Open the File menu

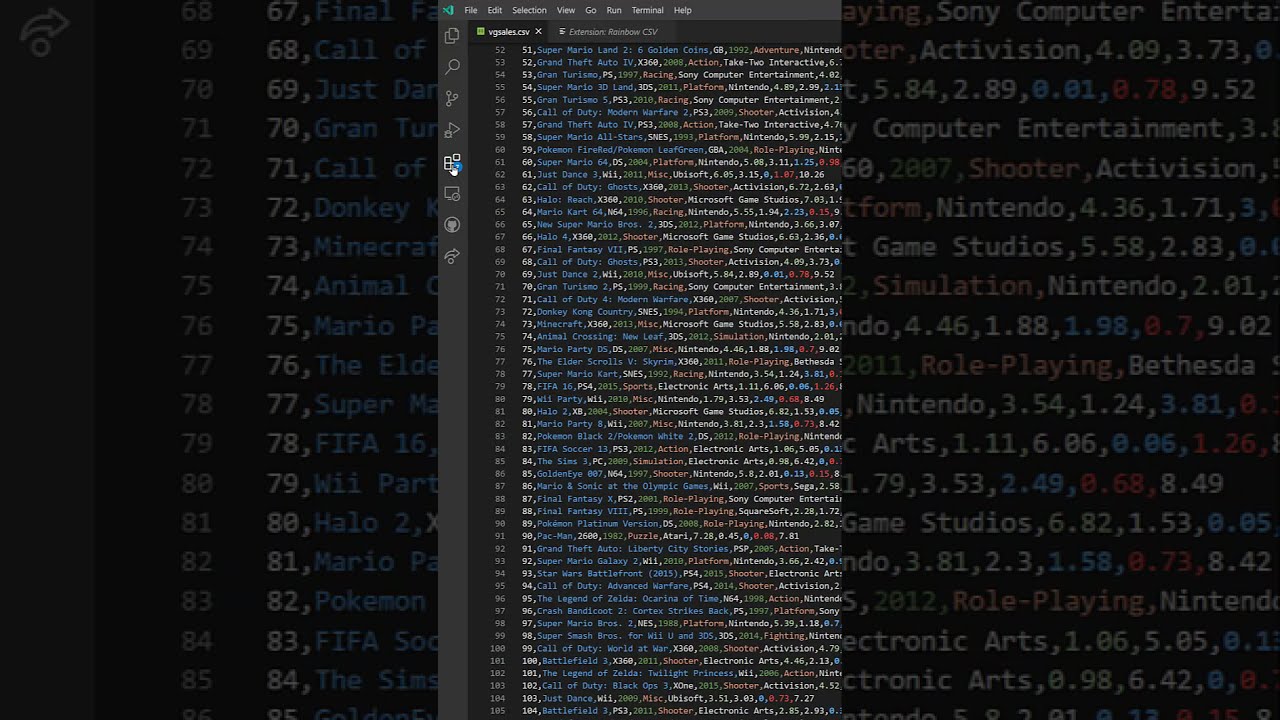click(x=470, y=10)
